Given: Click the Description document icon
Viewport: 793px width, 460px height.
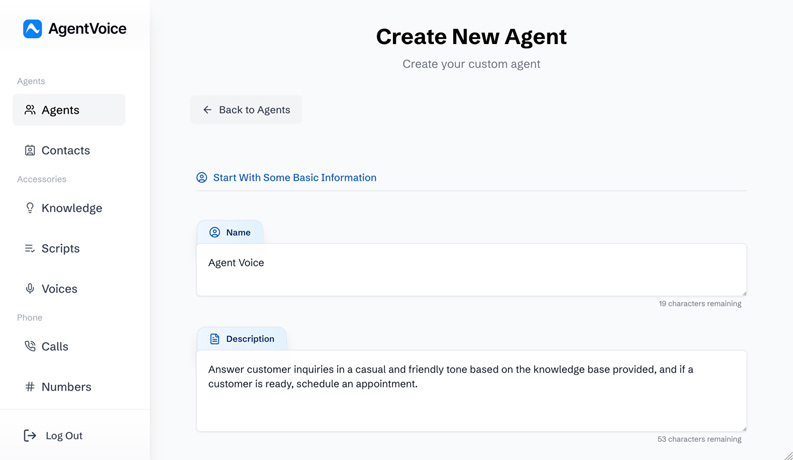Looking at the screenshot, I should point(215,339).
